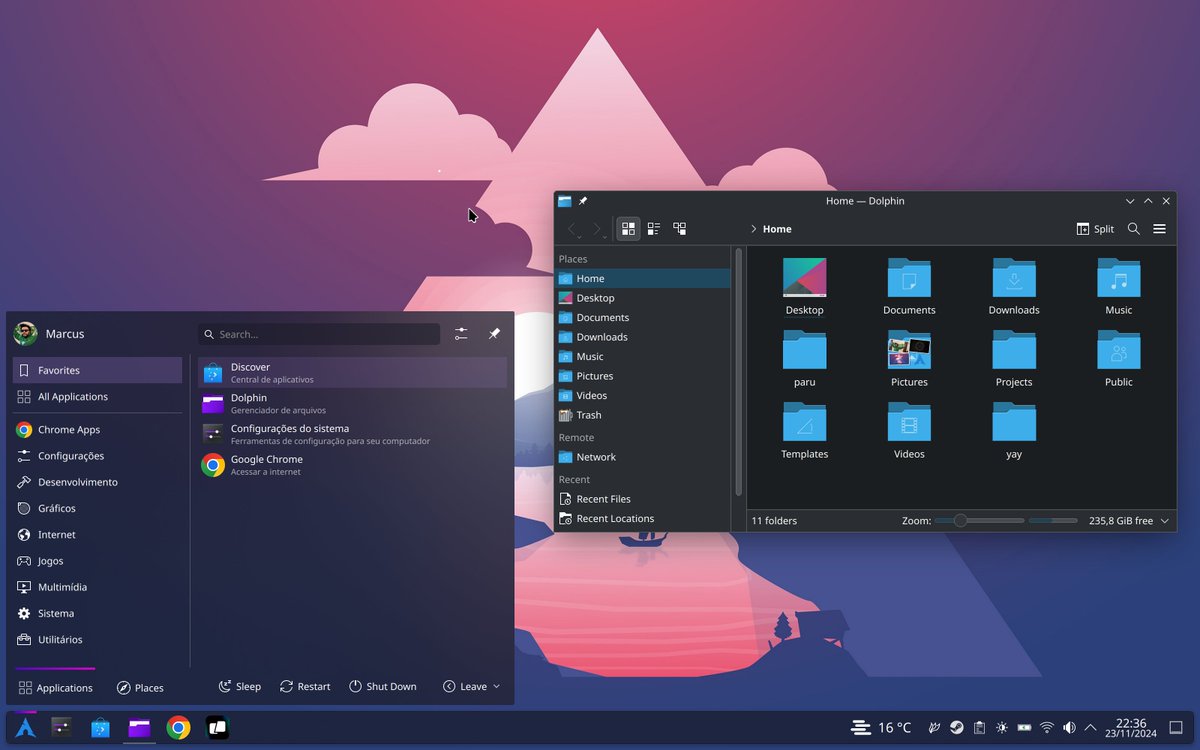
Task: Open the Desktop folder in Dolphin's file view
Action: click(x=805, y=287)
